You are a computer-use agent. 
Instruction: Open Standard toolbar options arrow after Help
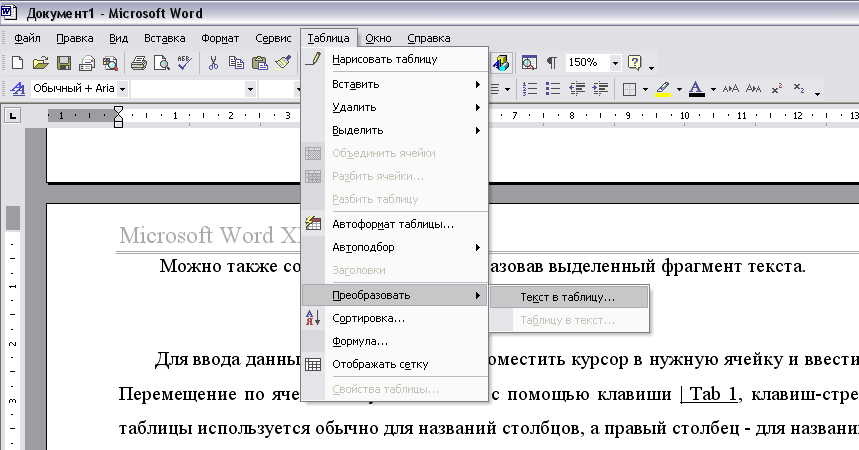click(x=651, y=67)
